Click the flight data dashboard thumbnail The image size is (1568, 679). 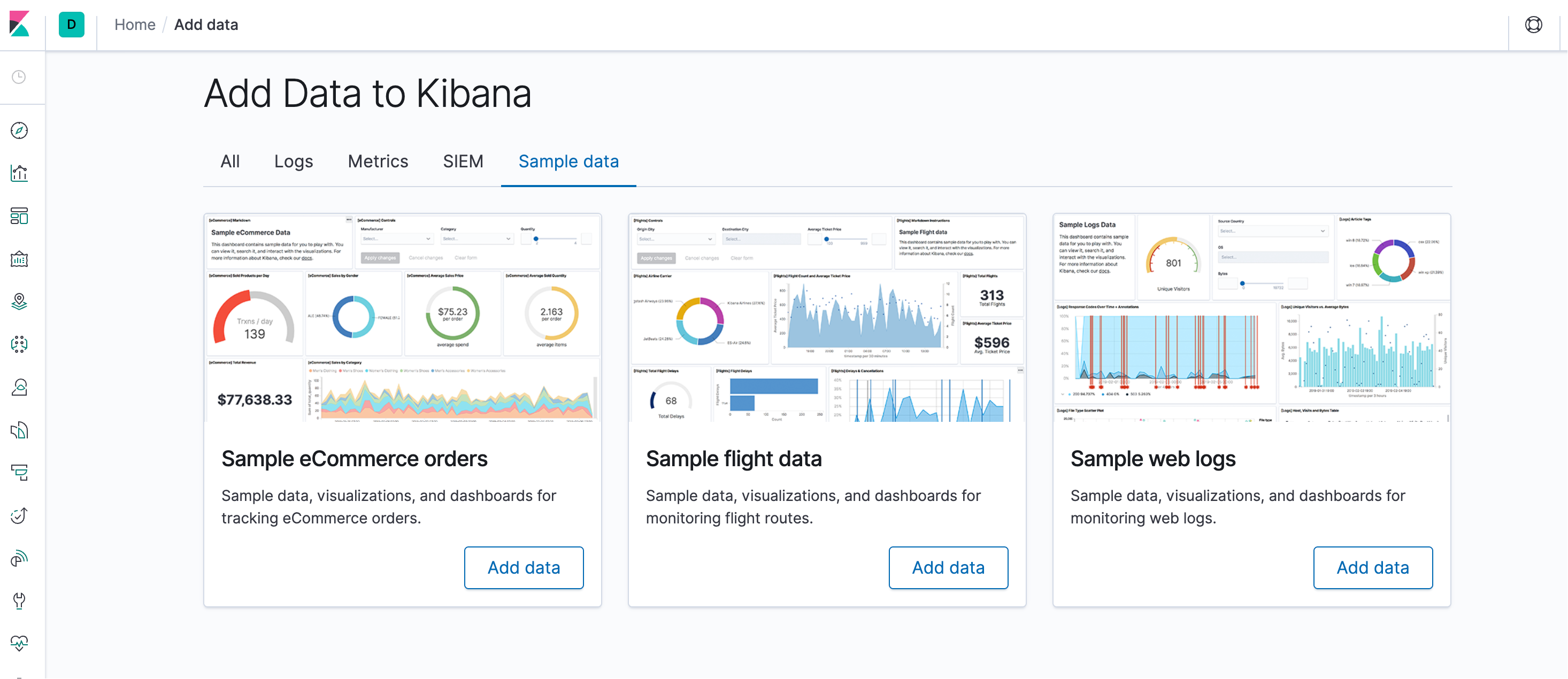pos(827,318)
